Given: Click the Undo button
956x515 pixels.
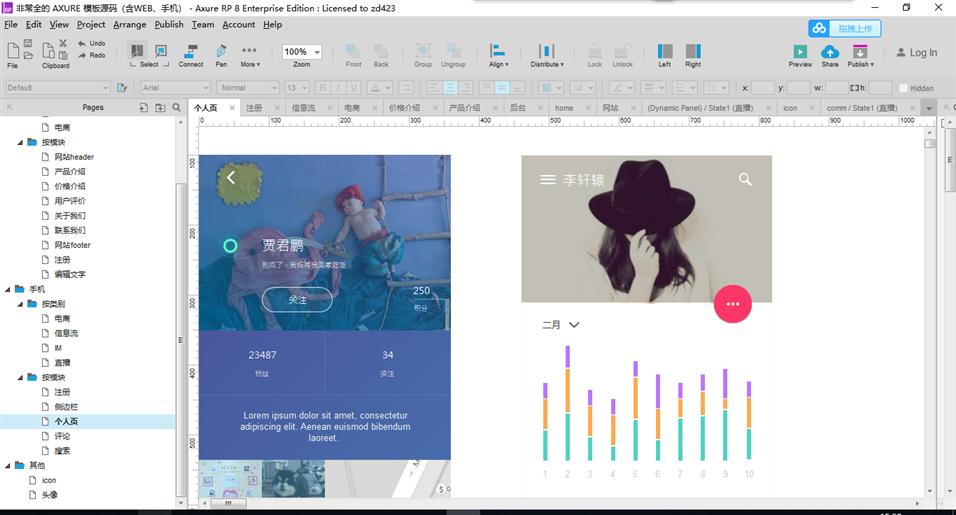Looking at the screenshot, I should [91, 43].
